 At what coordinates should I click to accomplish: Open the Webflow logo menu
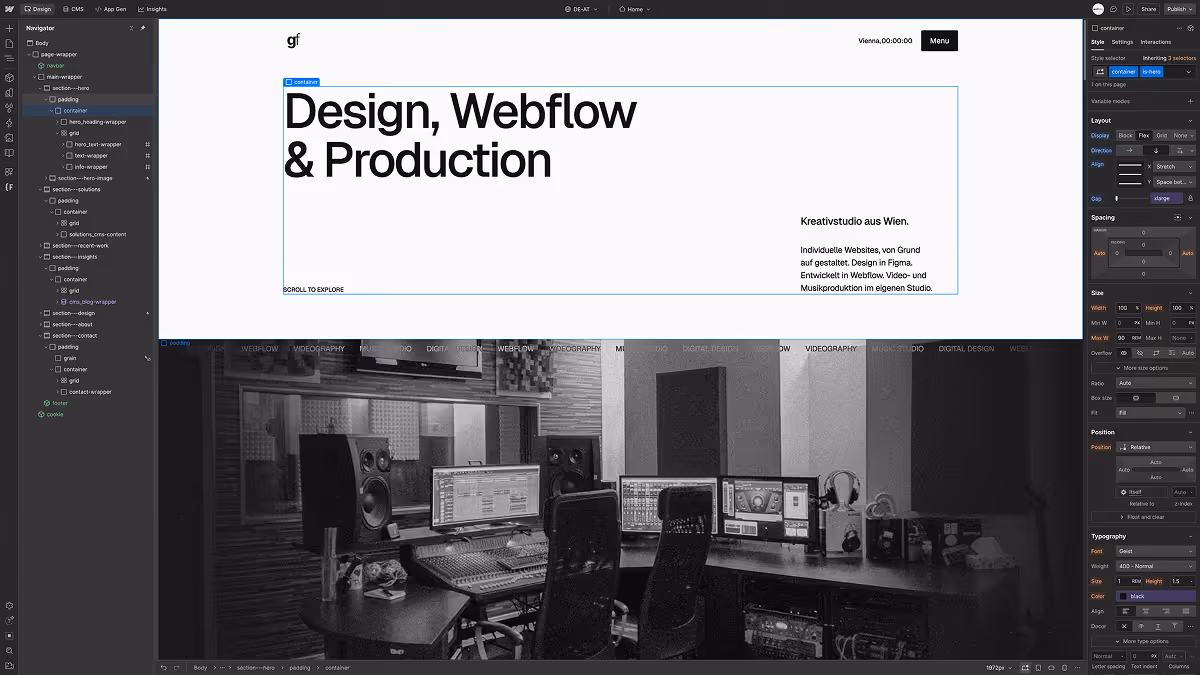click(x=9, y=9)
